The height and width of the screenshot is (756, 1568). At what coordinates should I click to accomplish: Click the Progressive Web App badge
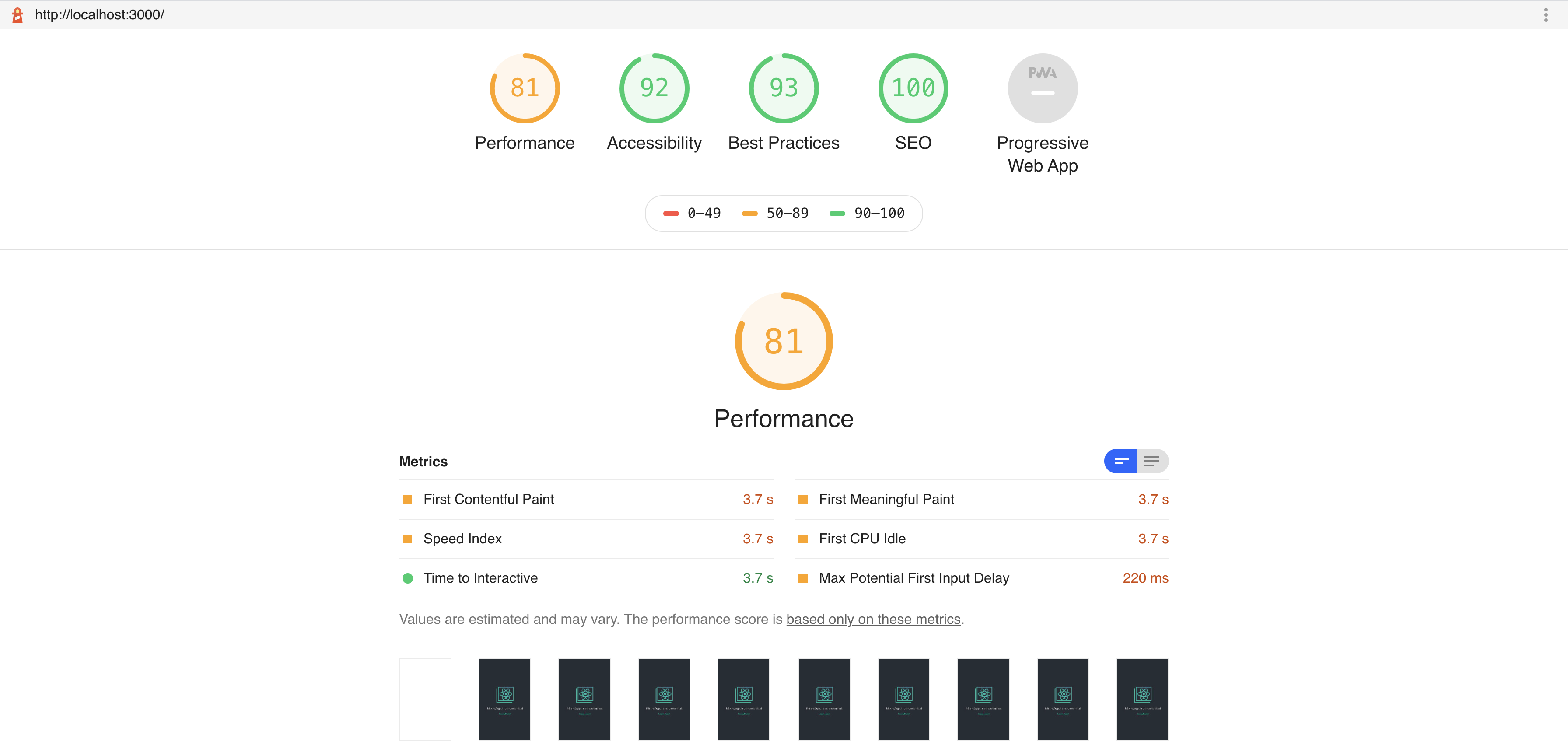(x=1042, y=89)
